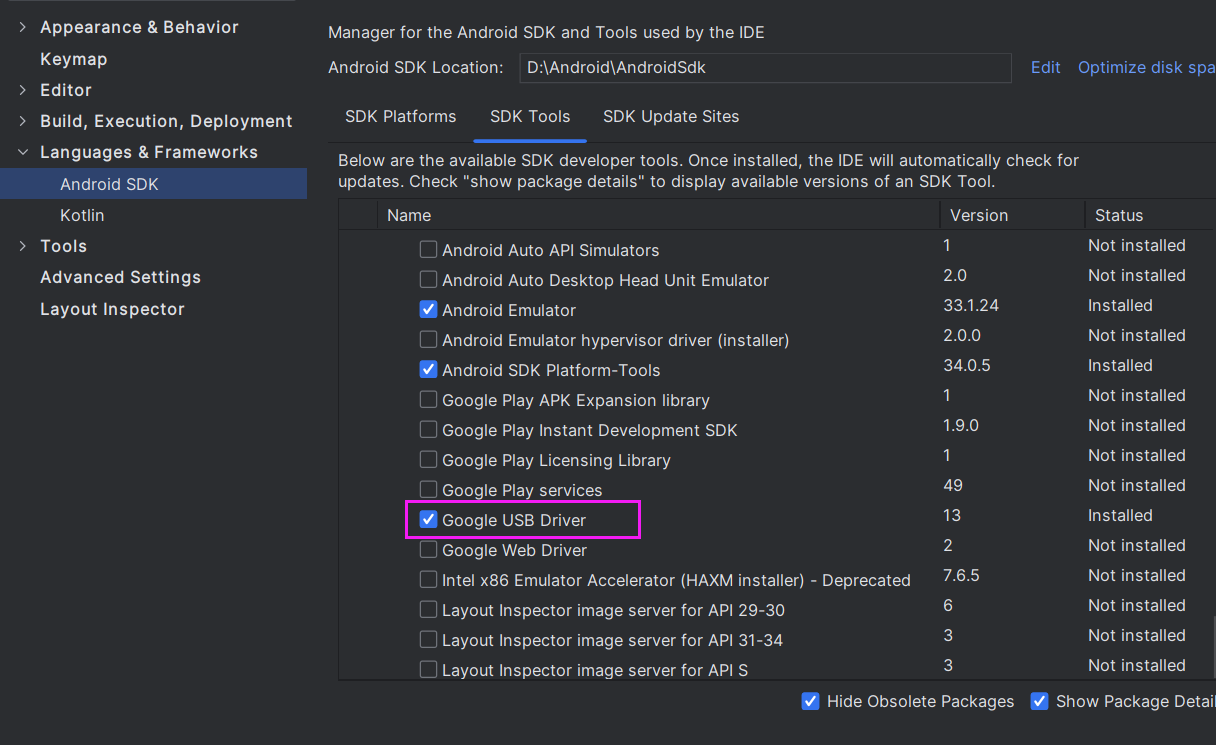Select Kotlin in the settings tree
The height and width of the screenshot is (745, 1216).
(x=82, y=215)
